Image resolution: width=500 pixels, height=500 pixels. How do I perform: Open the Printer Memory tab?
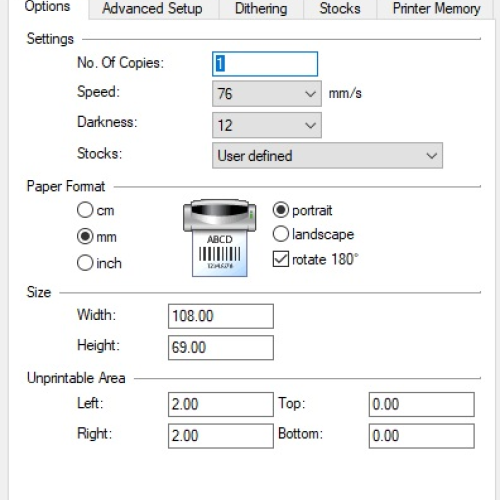[x=436, y=9]
